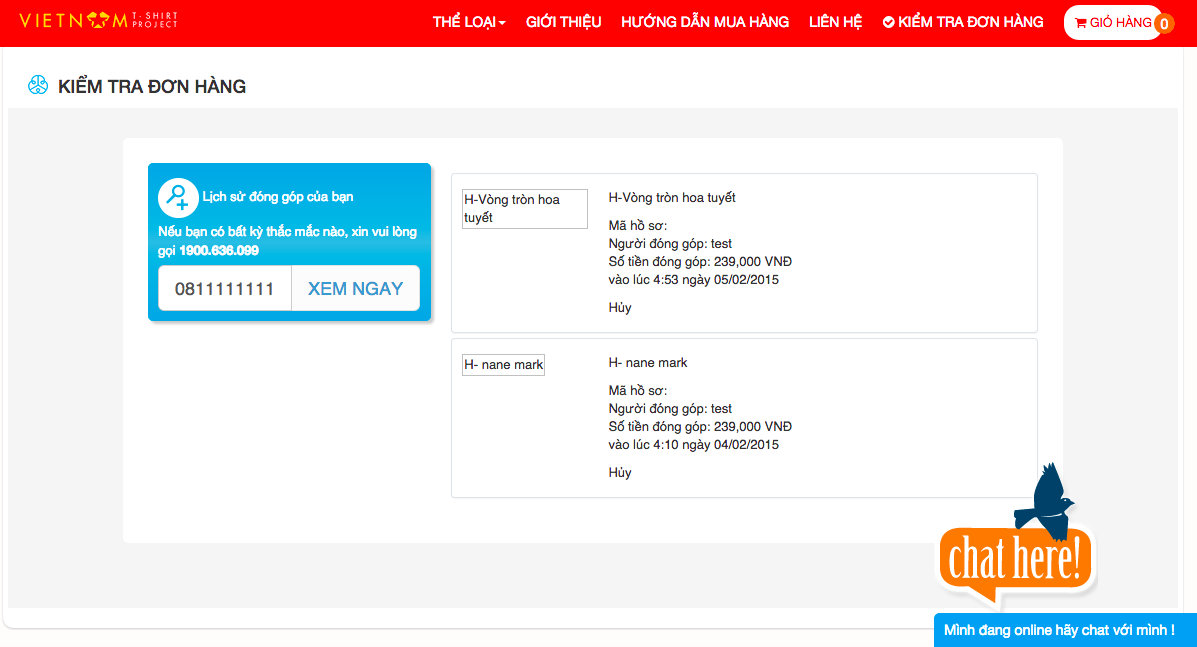Click the H-Vòng tròn hoa tuyết thumbnail
The height and width of the screenshot is (647, 1197).
point(524,208)
